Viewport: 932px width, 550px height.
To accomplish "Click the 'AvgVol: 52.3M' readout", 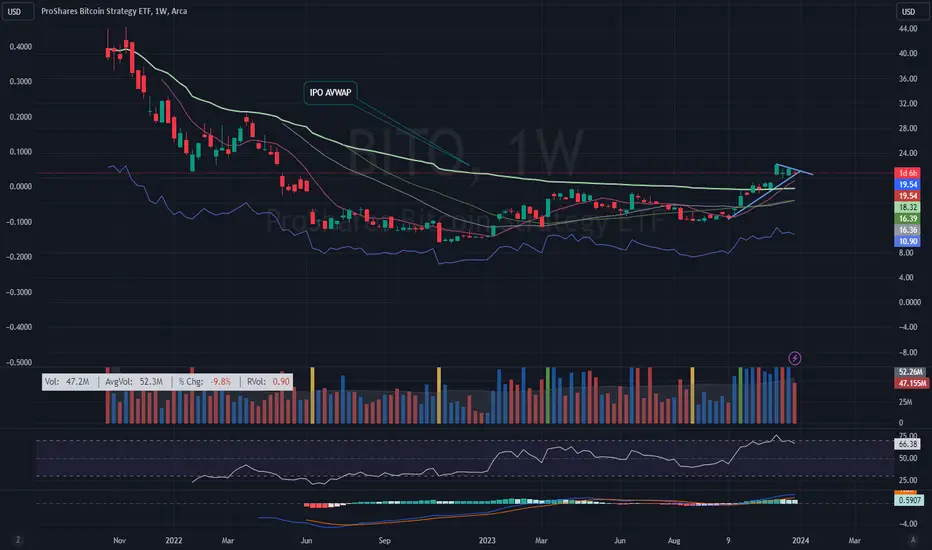I will coord(134,382).
